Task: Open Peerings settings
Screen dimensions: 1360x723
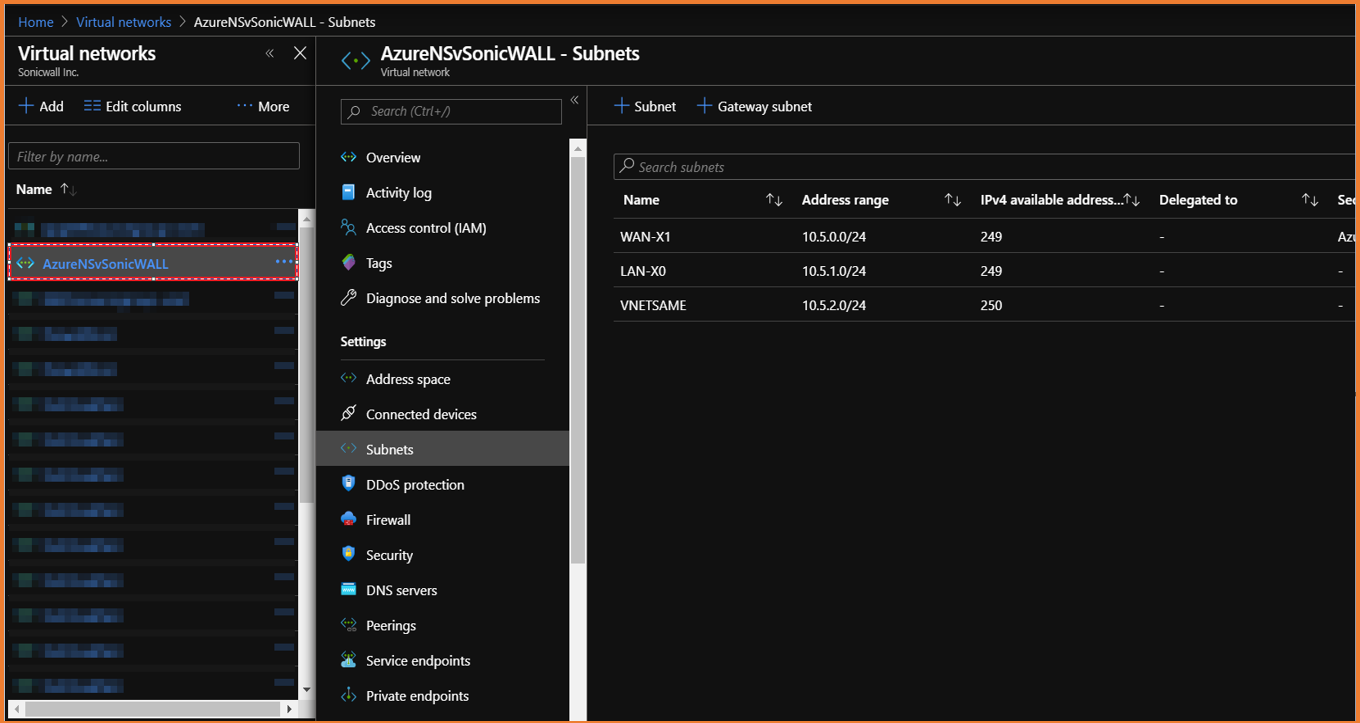Action: pyautogui.click(x=391, y=625)
